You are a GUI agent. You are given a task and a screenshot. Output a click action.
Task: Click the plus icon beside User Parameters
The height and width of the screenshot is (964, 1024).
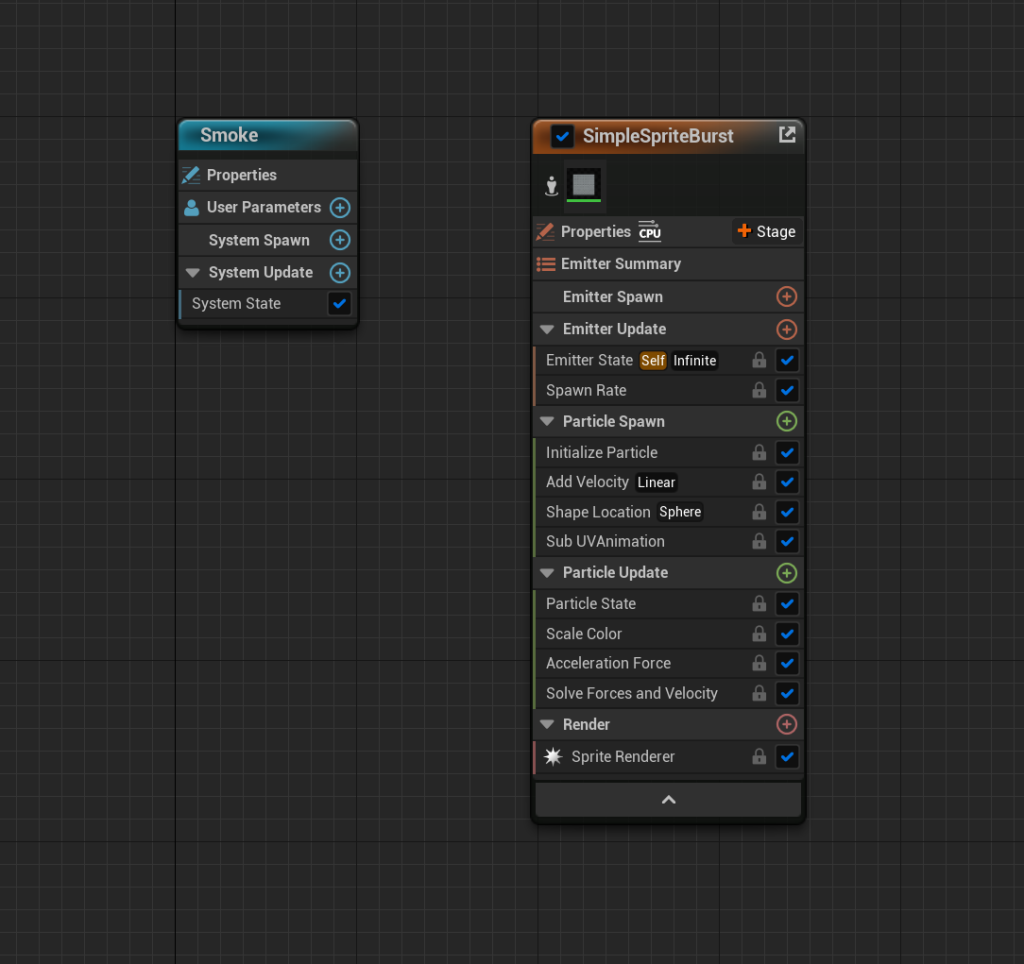point(340,208)
